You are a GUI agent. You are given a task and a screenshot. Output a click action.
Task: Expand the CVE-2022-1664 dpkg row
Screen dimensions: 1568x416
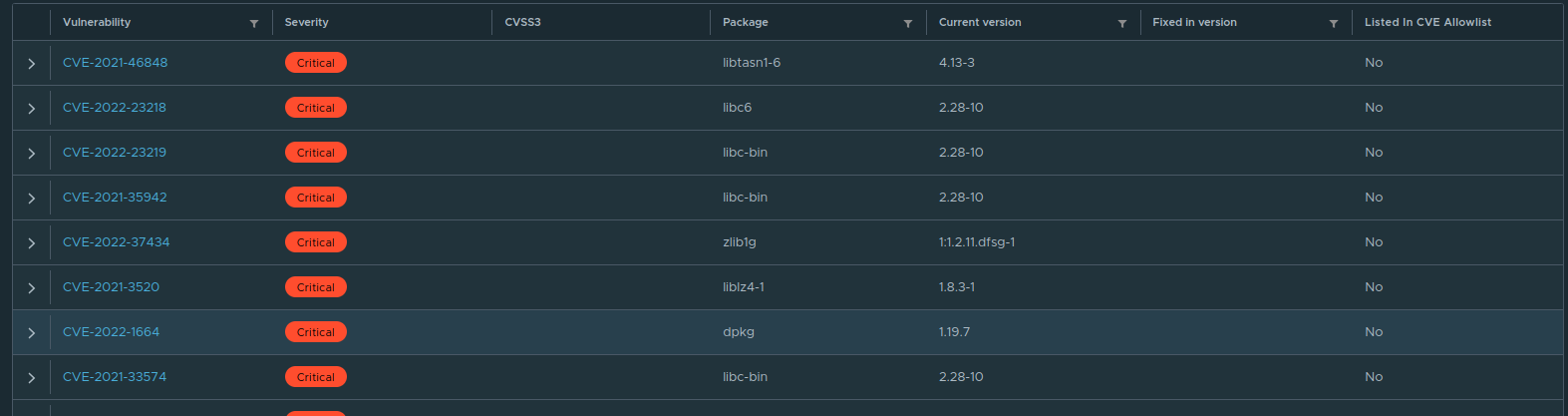pyautogui.click(x=32, y=333)
